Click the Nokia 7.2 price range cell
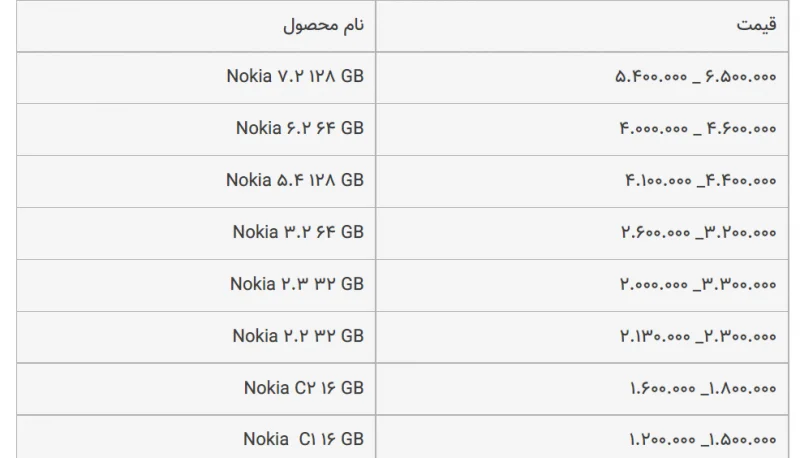The width and height of the screenshot is (800, 458). [x=582, y=78]
